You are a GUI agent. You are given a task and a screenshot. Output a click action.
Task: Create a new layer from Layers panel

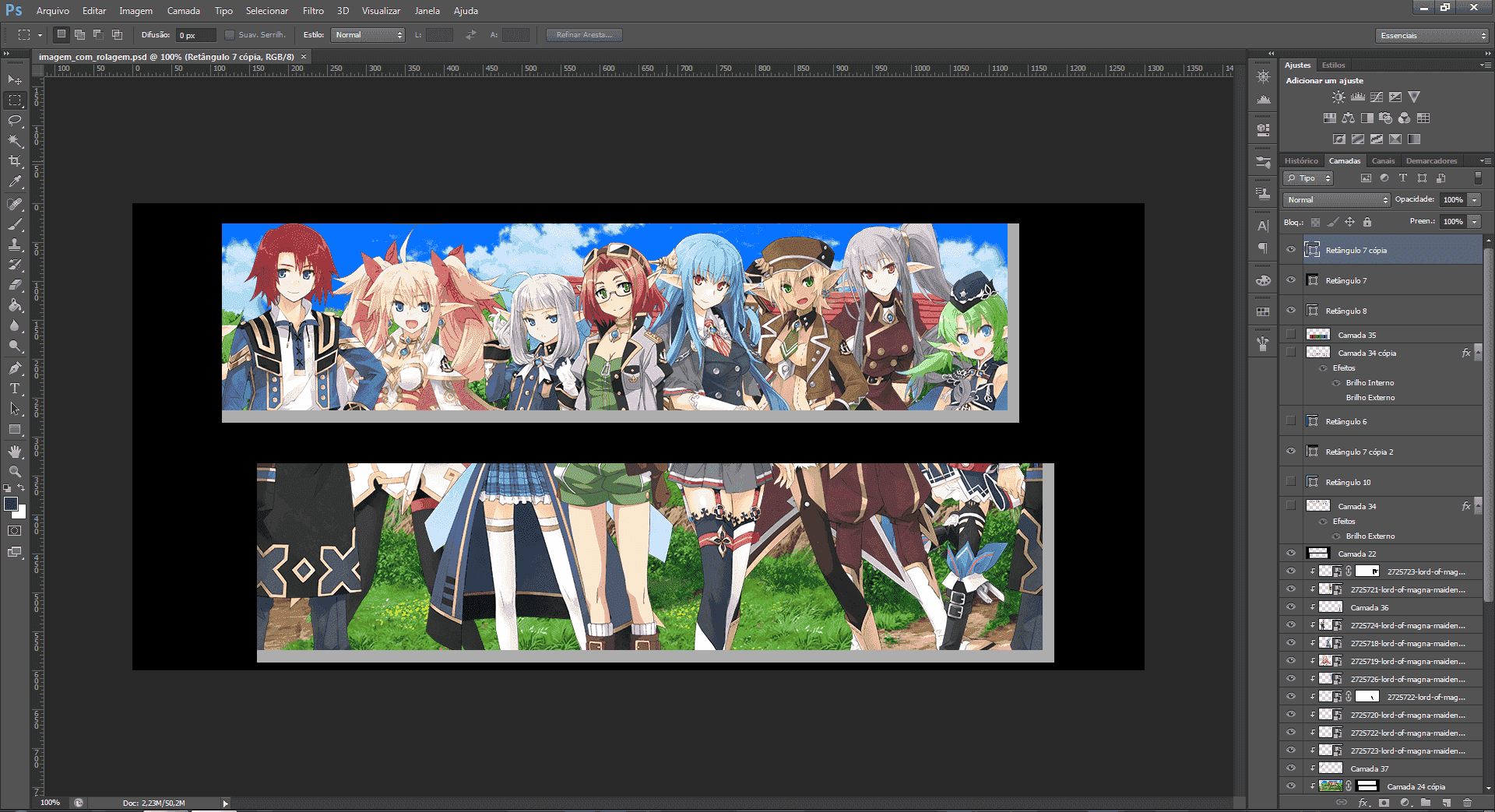1446,803
